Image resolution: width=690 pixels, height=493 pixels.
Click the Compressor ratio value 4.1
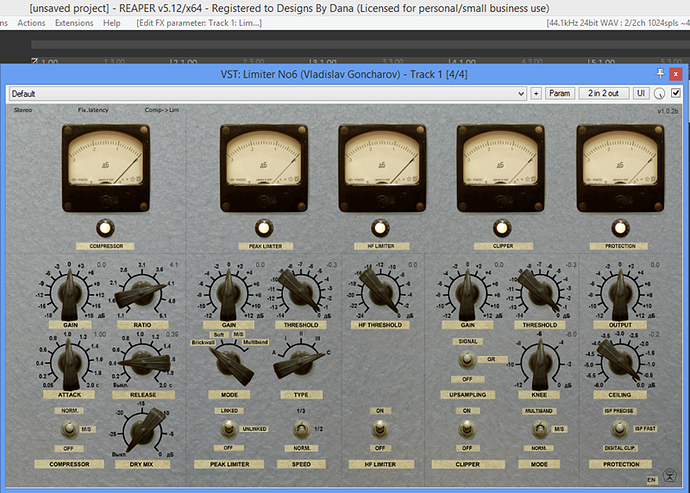173,265
